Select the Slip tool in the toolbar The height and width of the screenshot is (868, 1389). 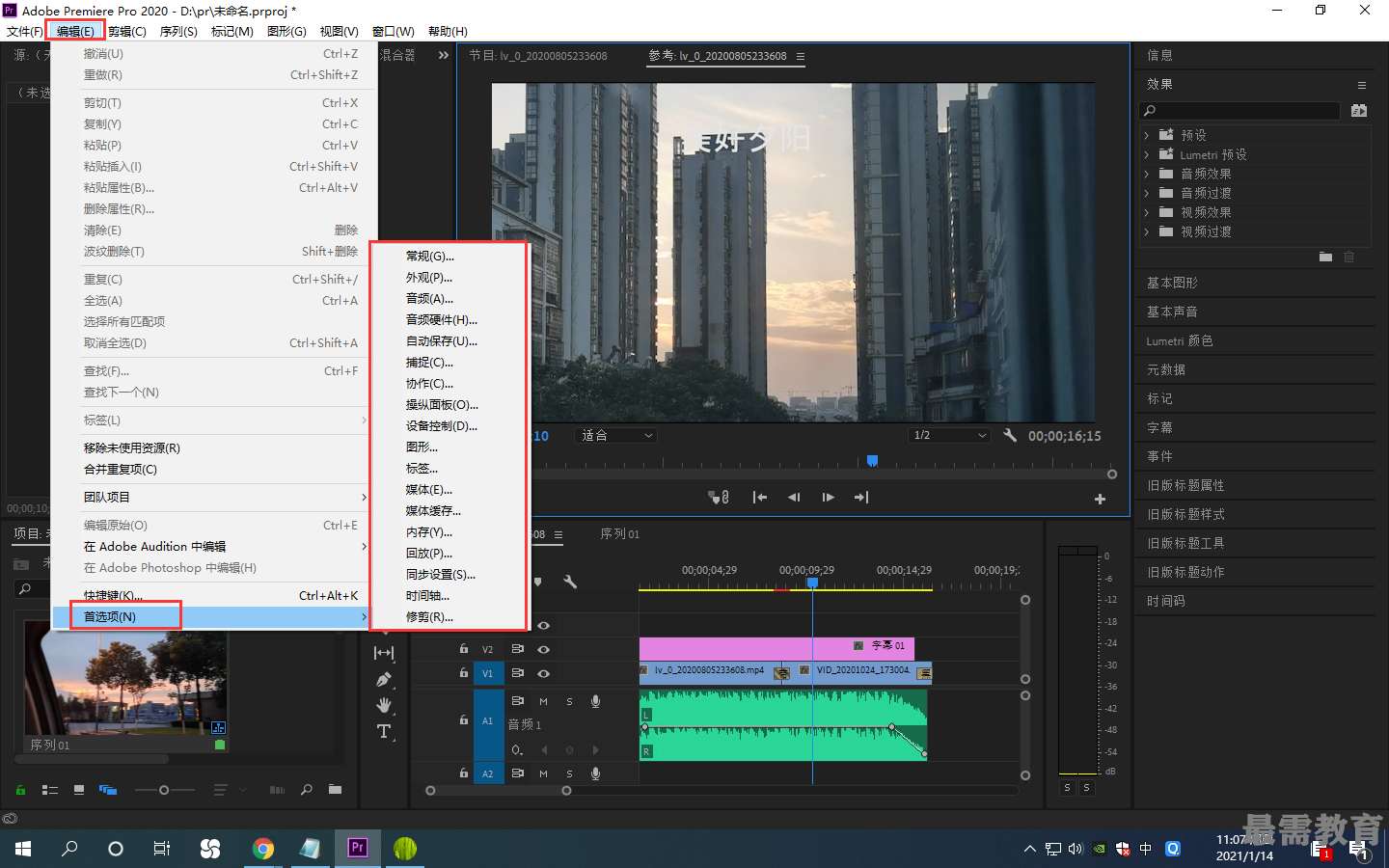384,653
